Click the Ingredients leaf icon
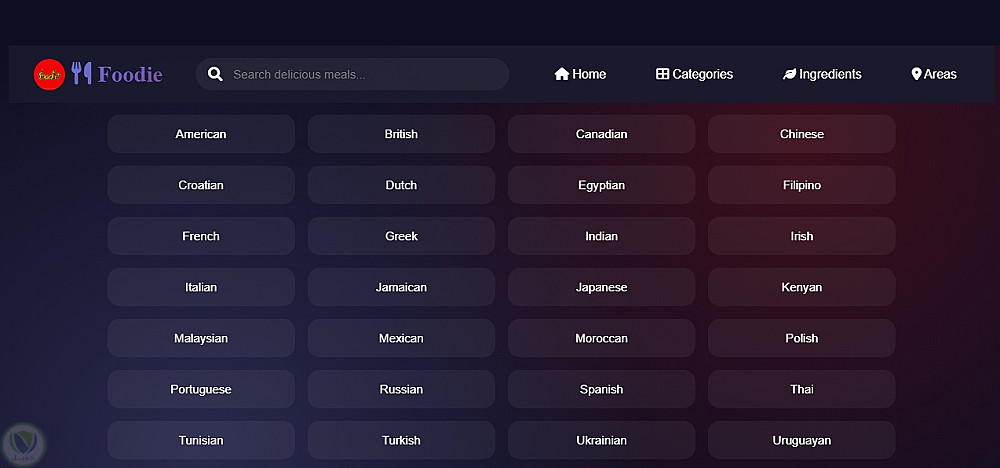The image size is (1000, 468). [x=789, y=74]
